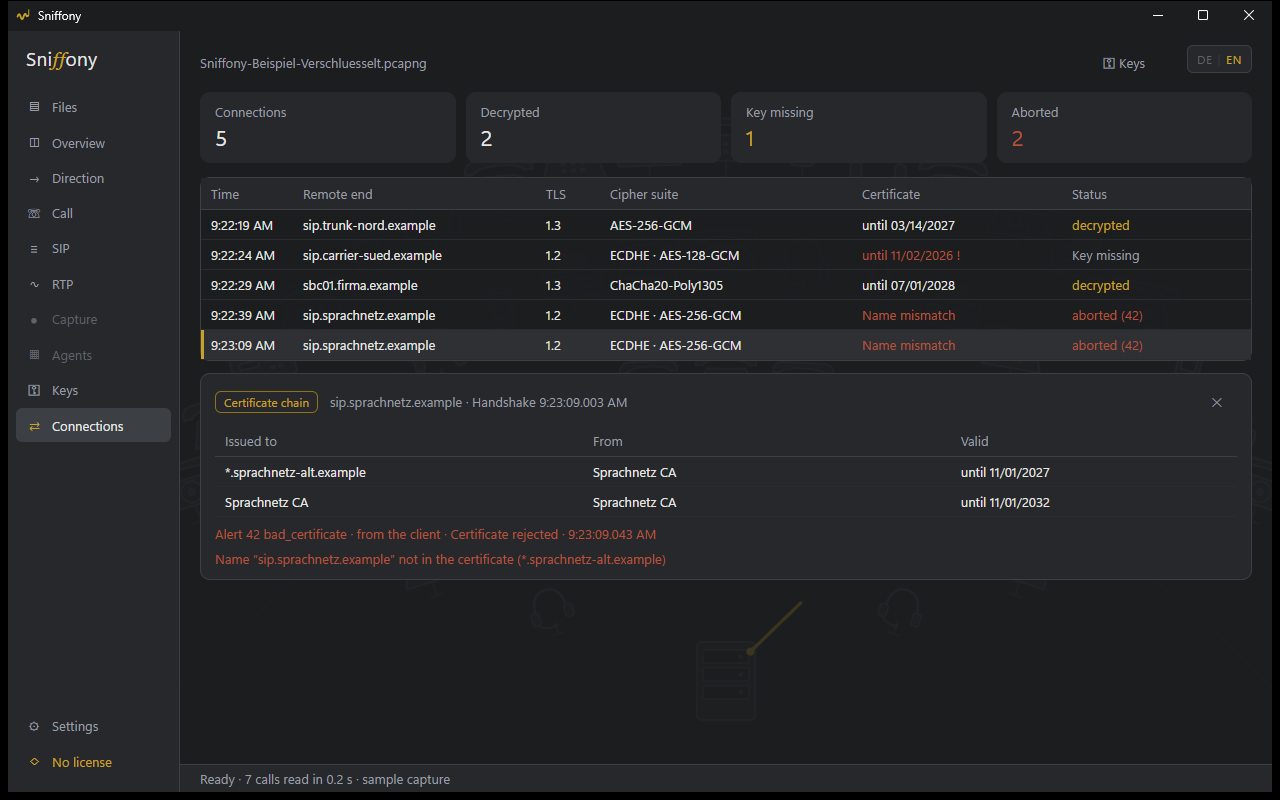Select the Connections summary card
The width and height of the screenshot is (1280, 800).
pyautogui.click(x=328, y=128)
